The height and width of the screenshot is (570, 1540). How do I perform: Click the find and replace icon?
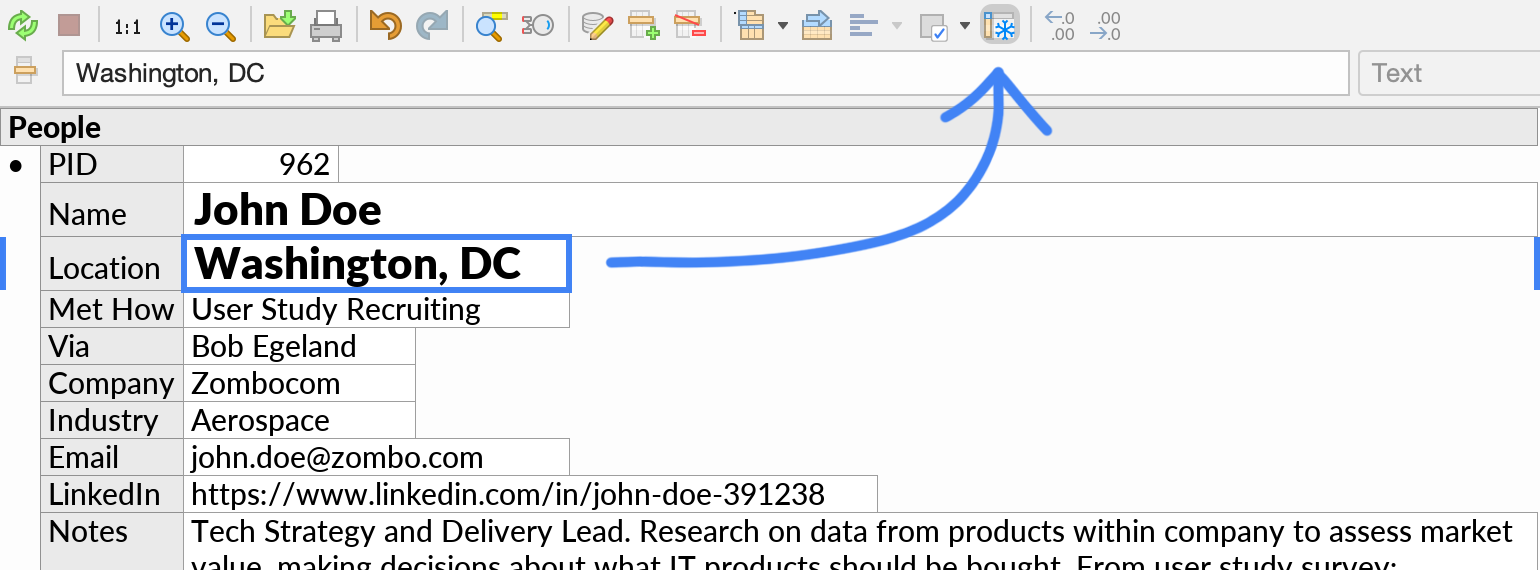pos(537,25)
